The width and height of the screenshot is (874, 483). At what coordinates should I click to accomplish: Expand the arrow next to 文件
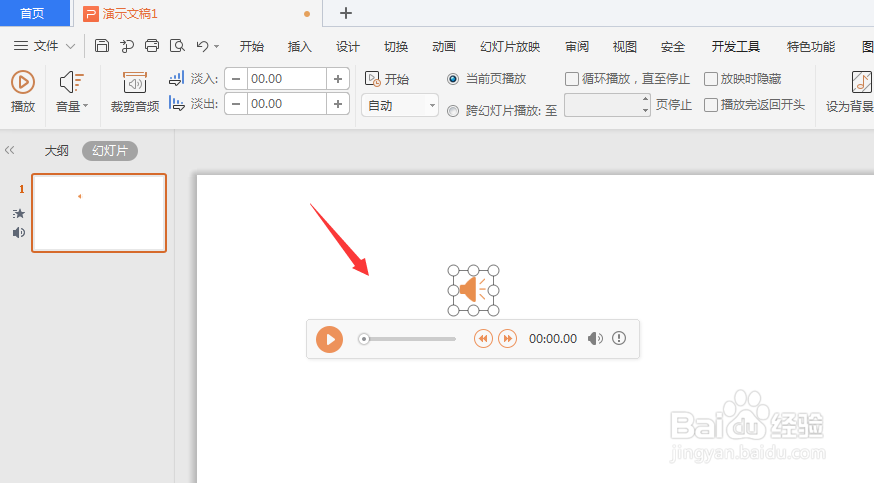pyautogui.click(x=70, y=46)
